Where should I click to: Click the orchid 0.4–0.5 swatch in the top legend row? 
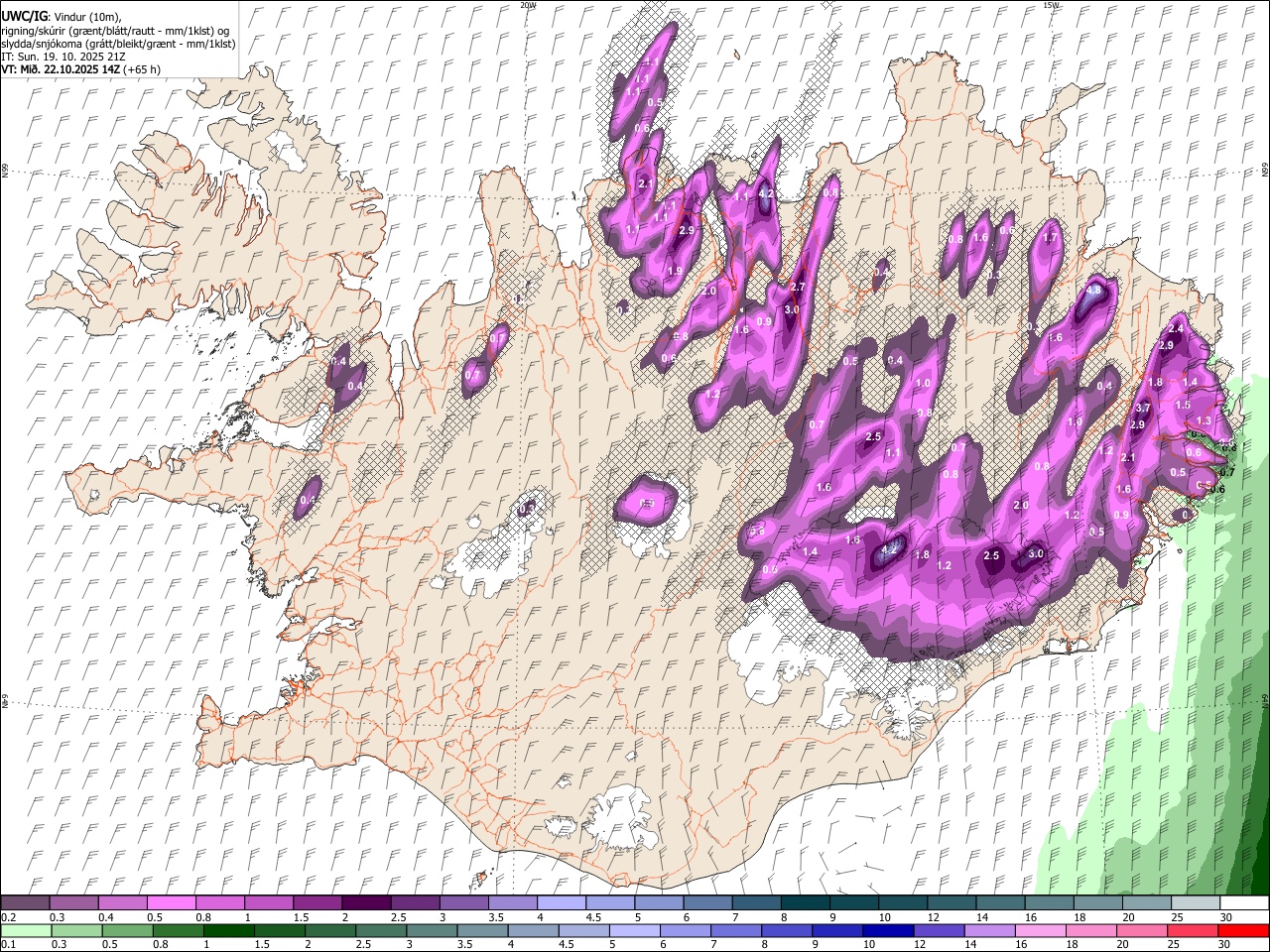[122, 903]
